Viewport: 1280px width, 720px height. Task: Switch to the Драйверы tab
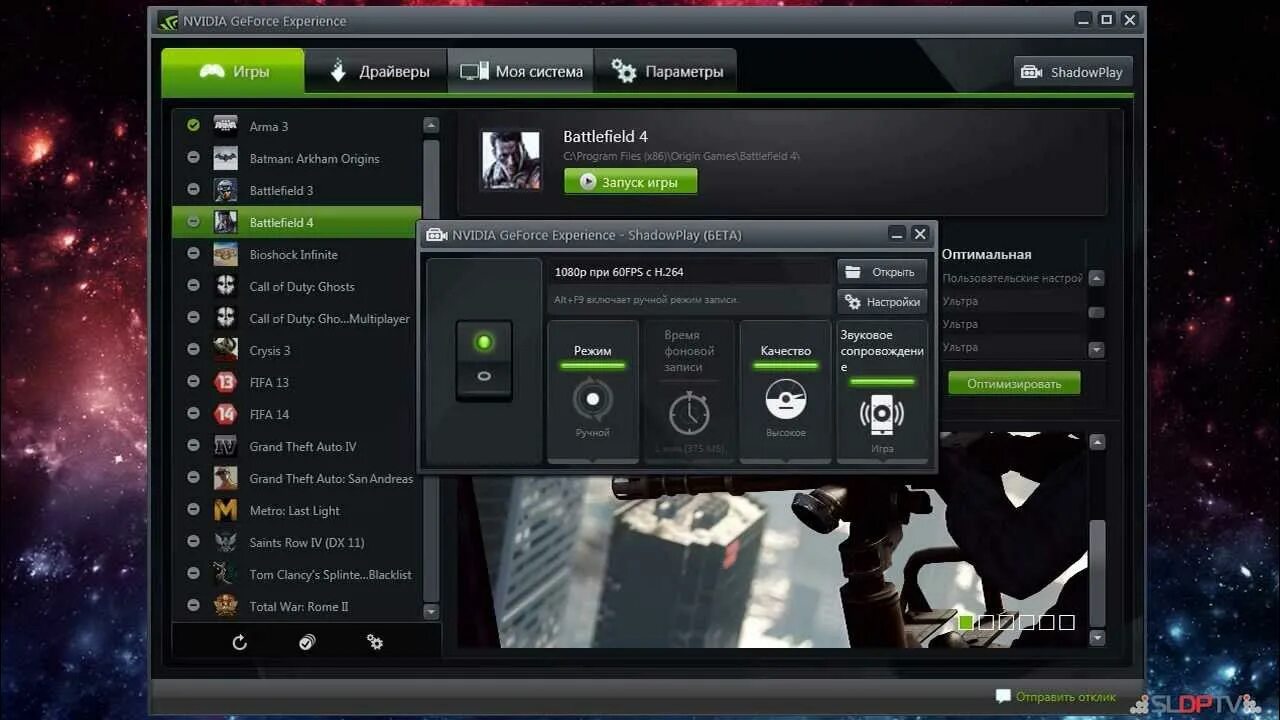coord(376,72)
